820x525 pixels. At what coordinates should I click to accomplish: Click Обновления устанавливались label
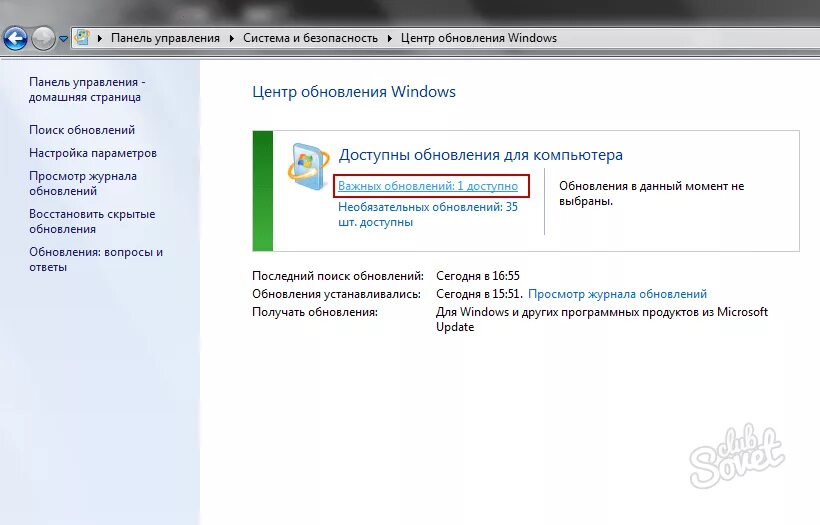coord(336,294)
